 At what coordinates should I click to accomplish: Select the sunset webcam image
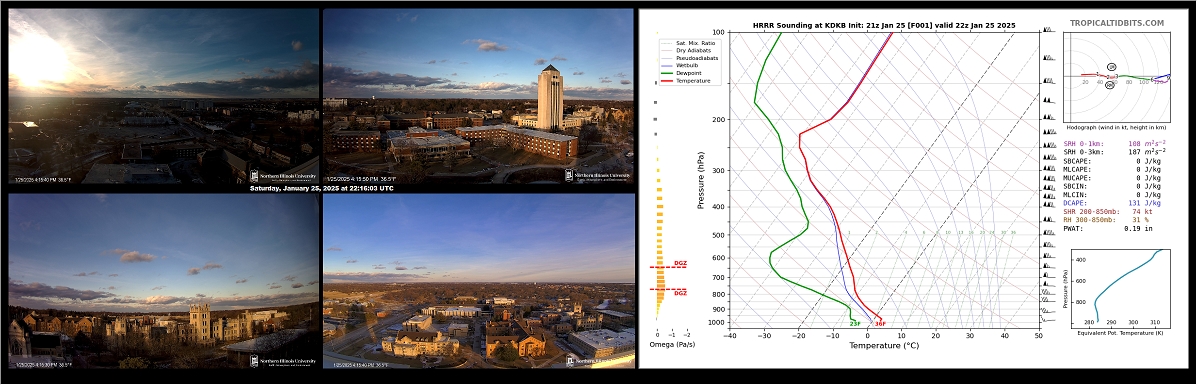163,96
